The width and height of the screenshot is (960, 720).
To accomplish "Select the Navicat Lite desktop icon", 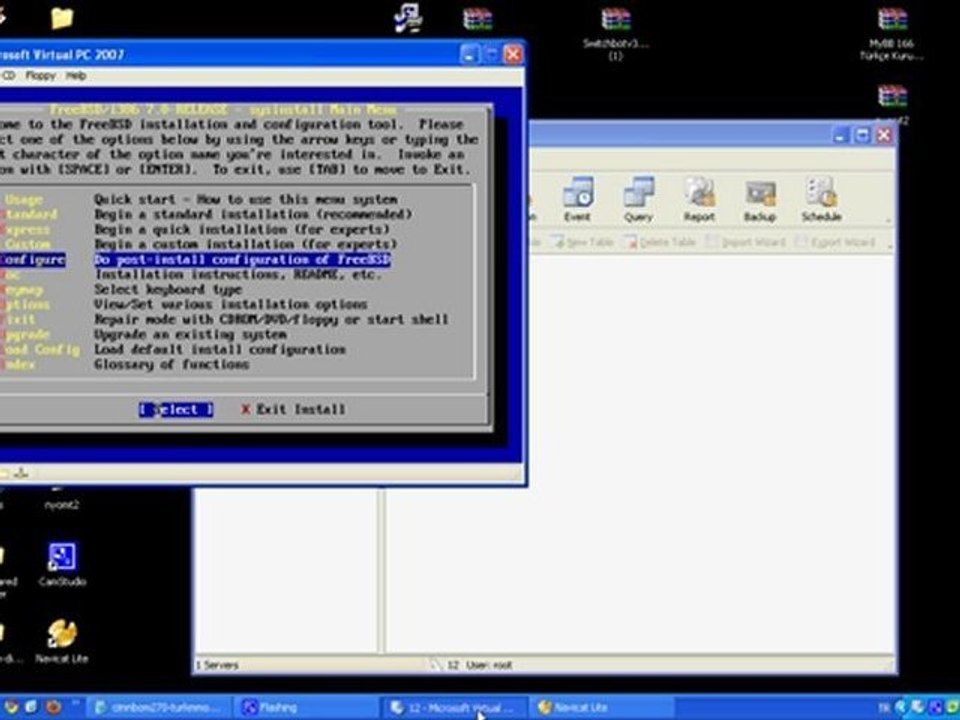I will [62, 642].
